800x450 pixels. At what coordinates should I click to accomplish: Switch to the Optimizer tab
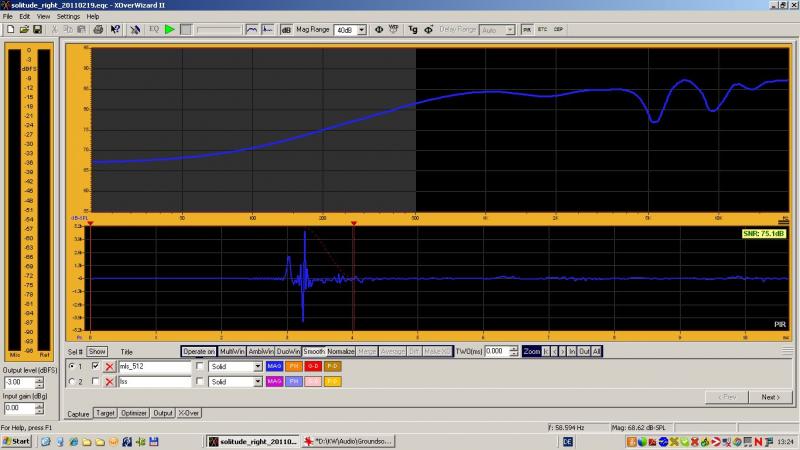point(134,413)
